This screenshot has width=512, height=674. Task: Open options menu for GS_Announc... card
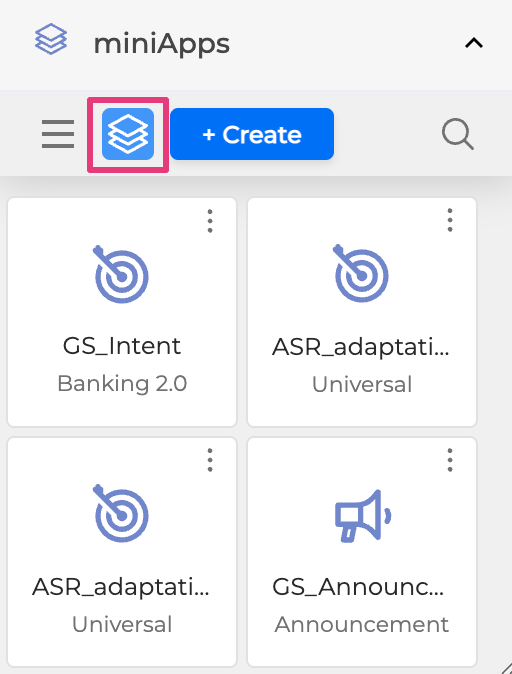[450, 460]
